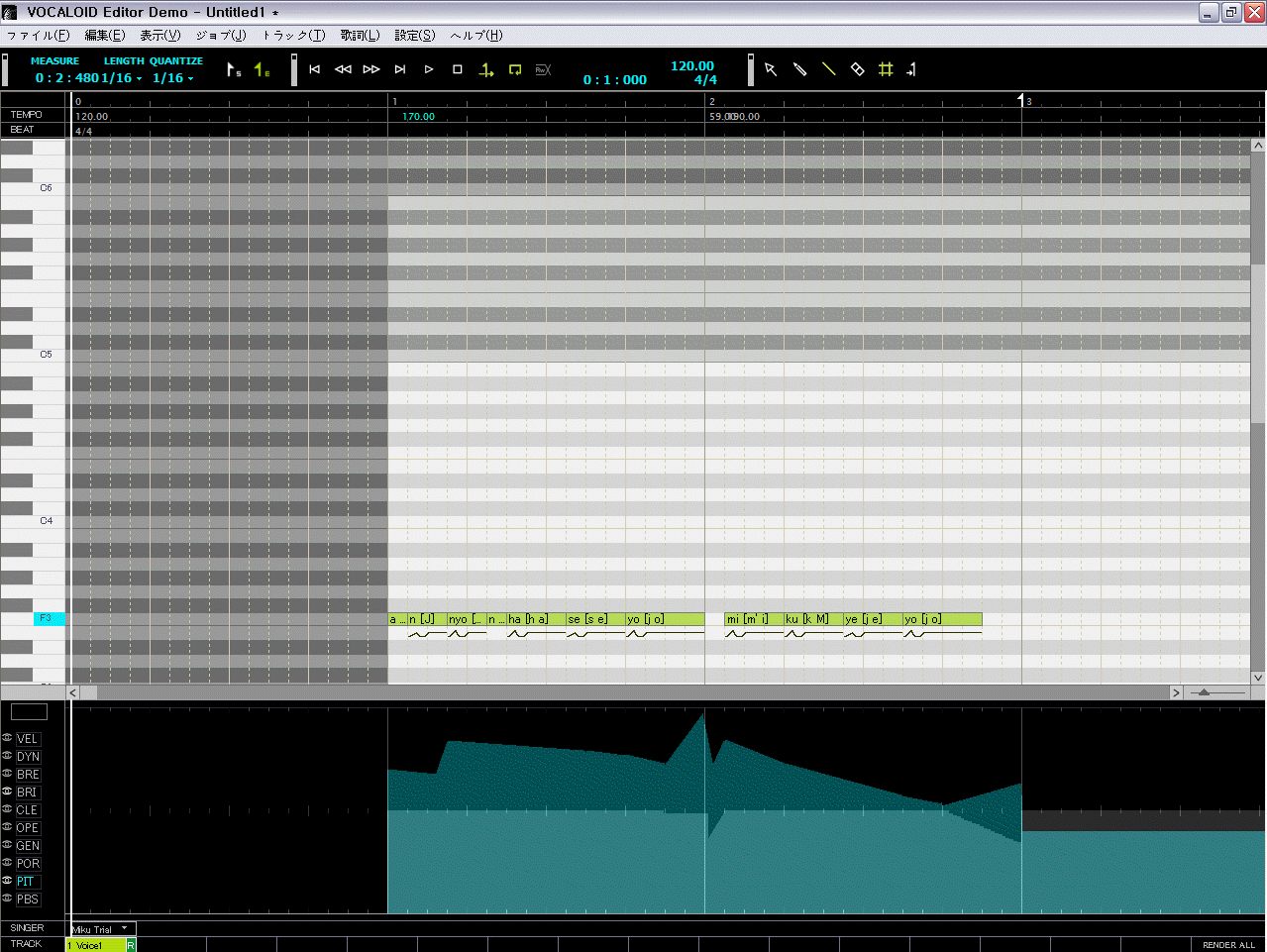Toggle the eye icon beside DYN
1267x952 pixels.
(x=7, y=756)
